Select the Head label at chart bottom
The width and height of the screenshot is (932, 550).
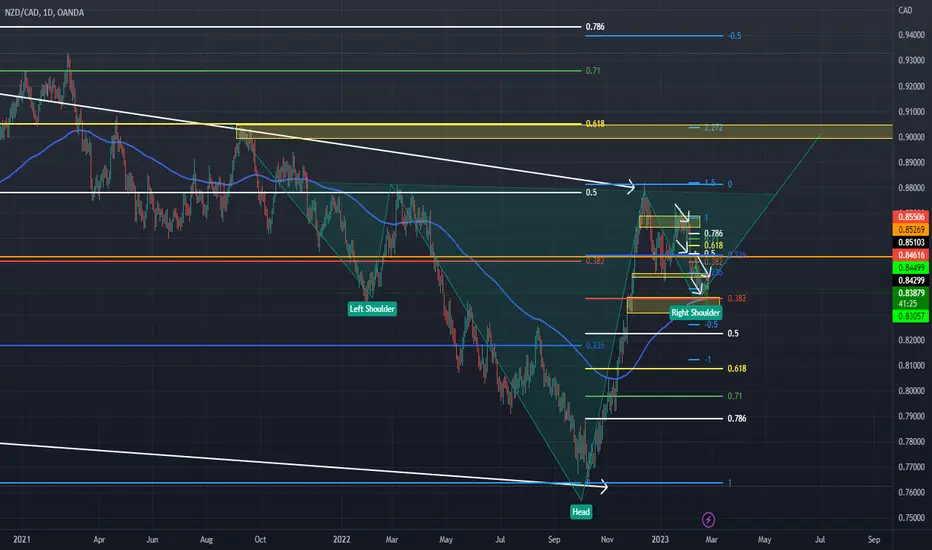581,511
